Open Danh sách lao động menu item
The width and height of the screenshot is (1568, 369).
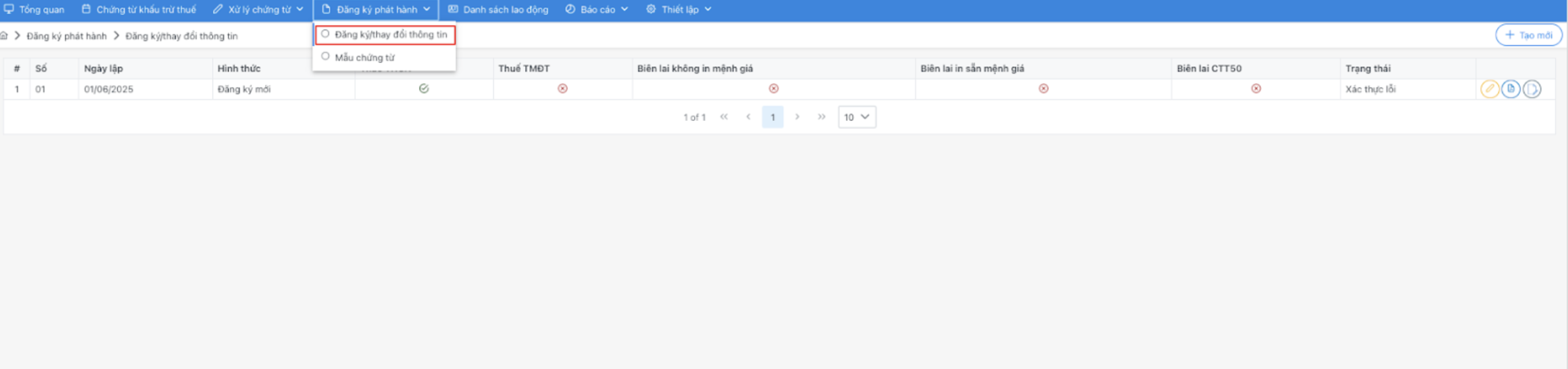pos(498,9)
